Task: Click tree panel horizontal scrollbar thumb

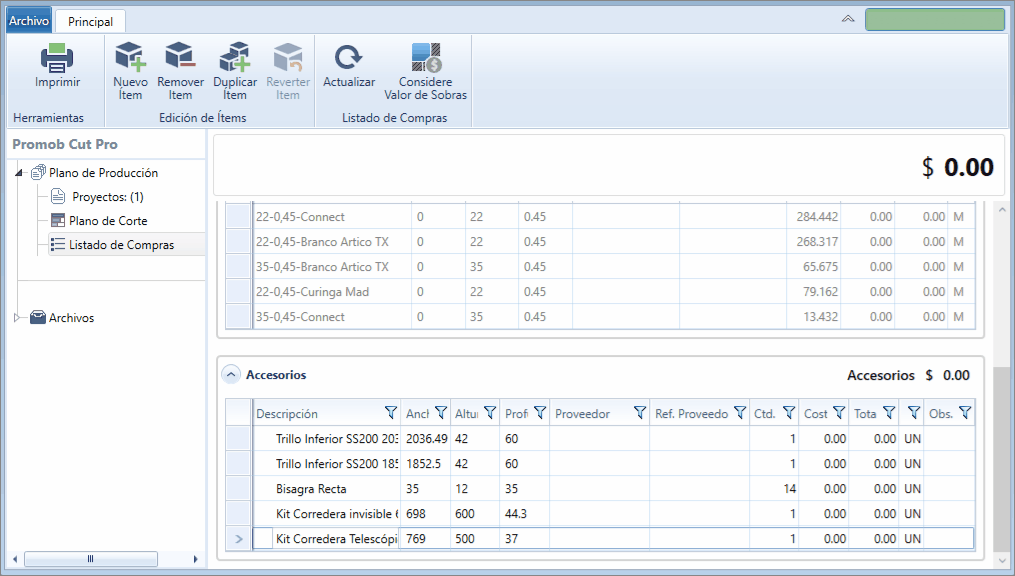Action: pyautogui.click(x=91, y=559)
